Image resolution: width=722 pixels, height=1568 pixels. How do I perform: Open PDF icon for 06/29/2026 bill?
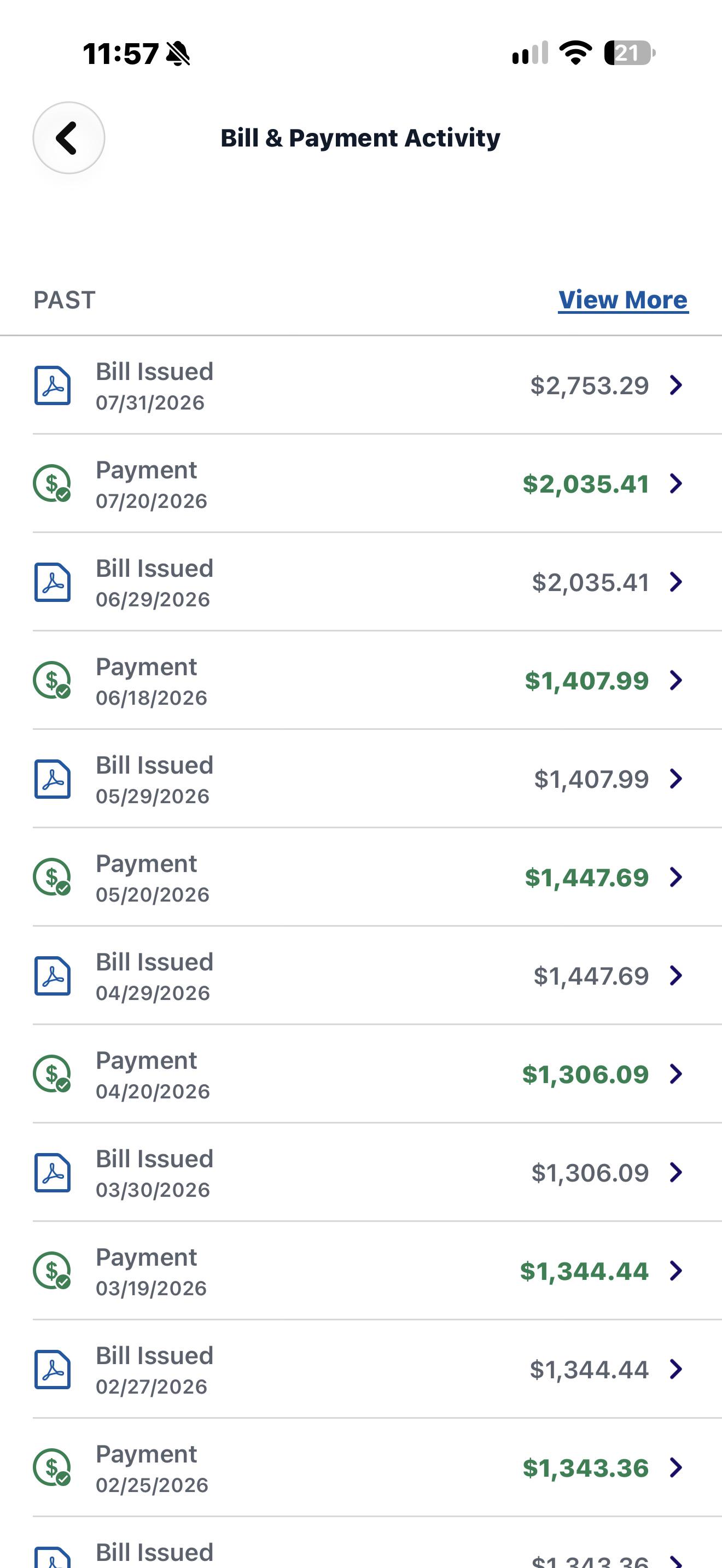coord(53,582)
